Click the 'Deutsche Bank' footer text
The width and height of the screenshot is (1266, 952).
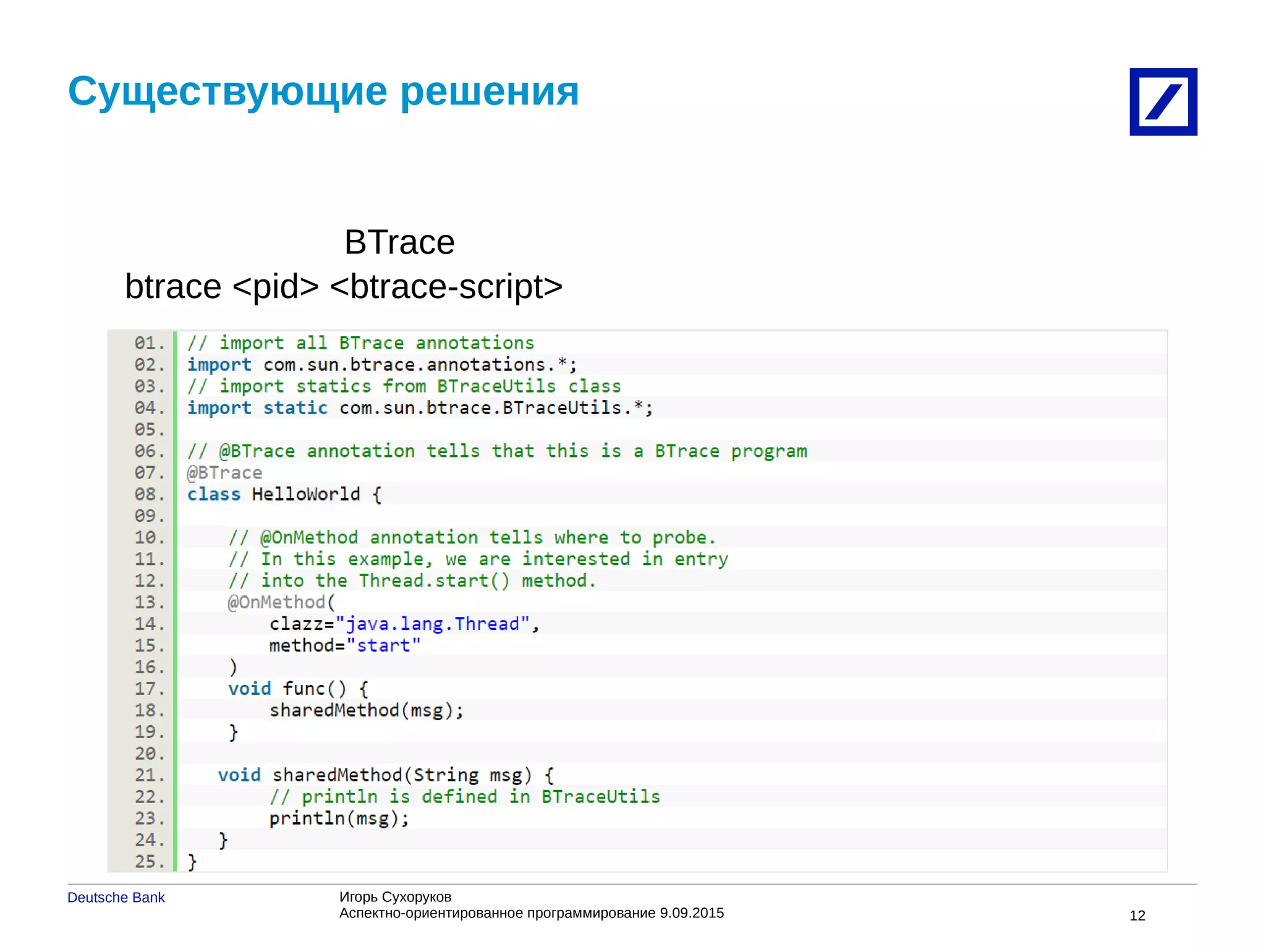[116, 898]
